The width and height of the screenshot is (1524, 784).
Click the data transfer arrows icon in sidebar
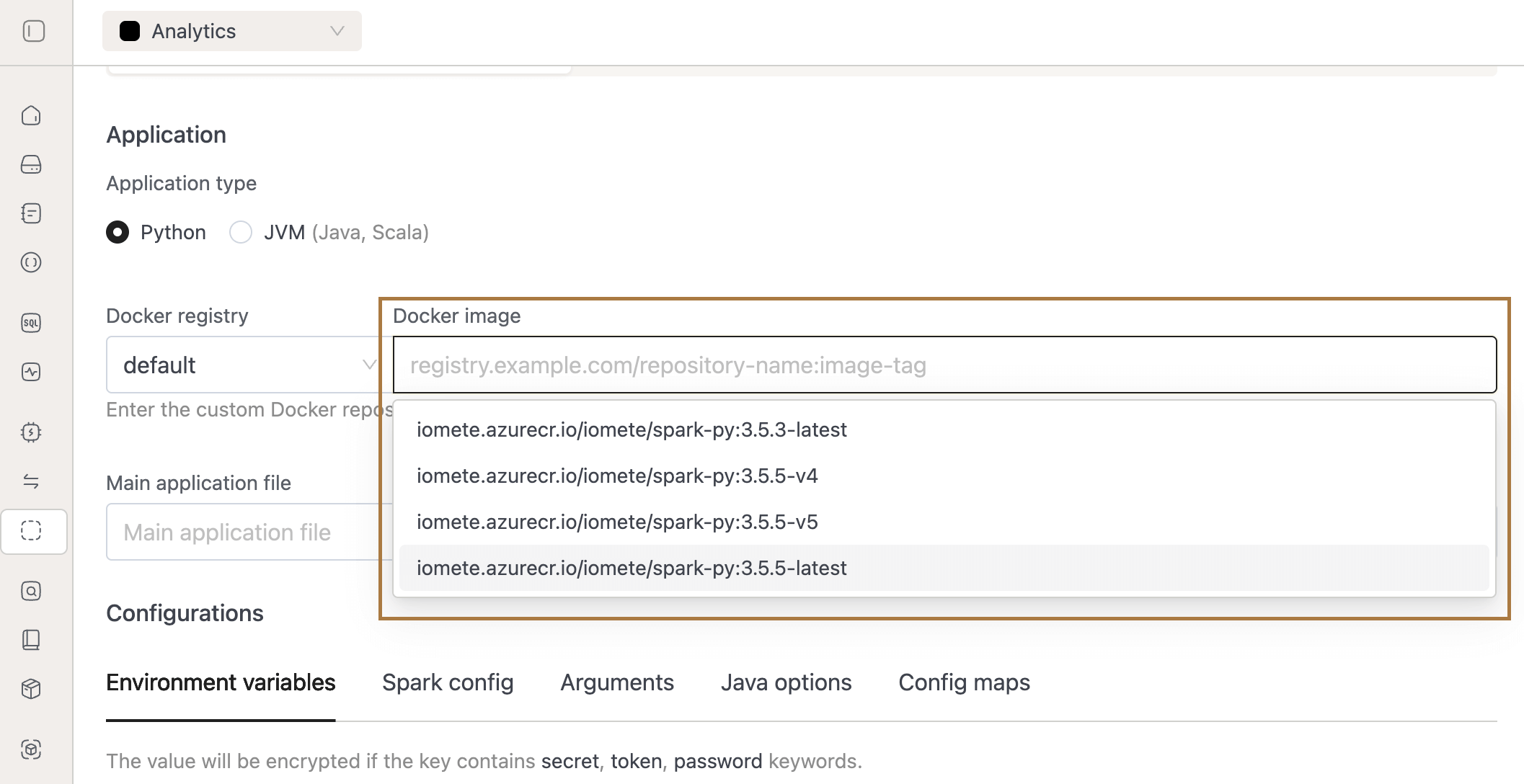[x=32, y=481]
